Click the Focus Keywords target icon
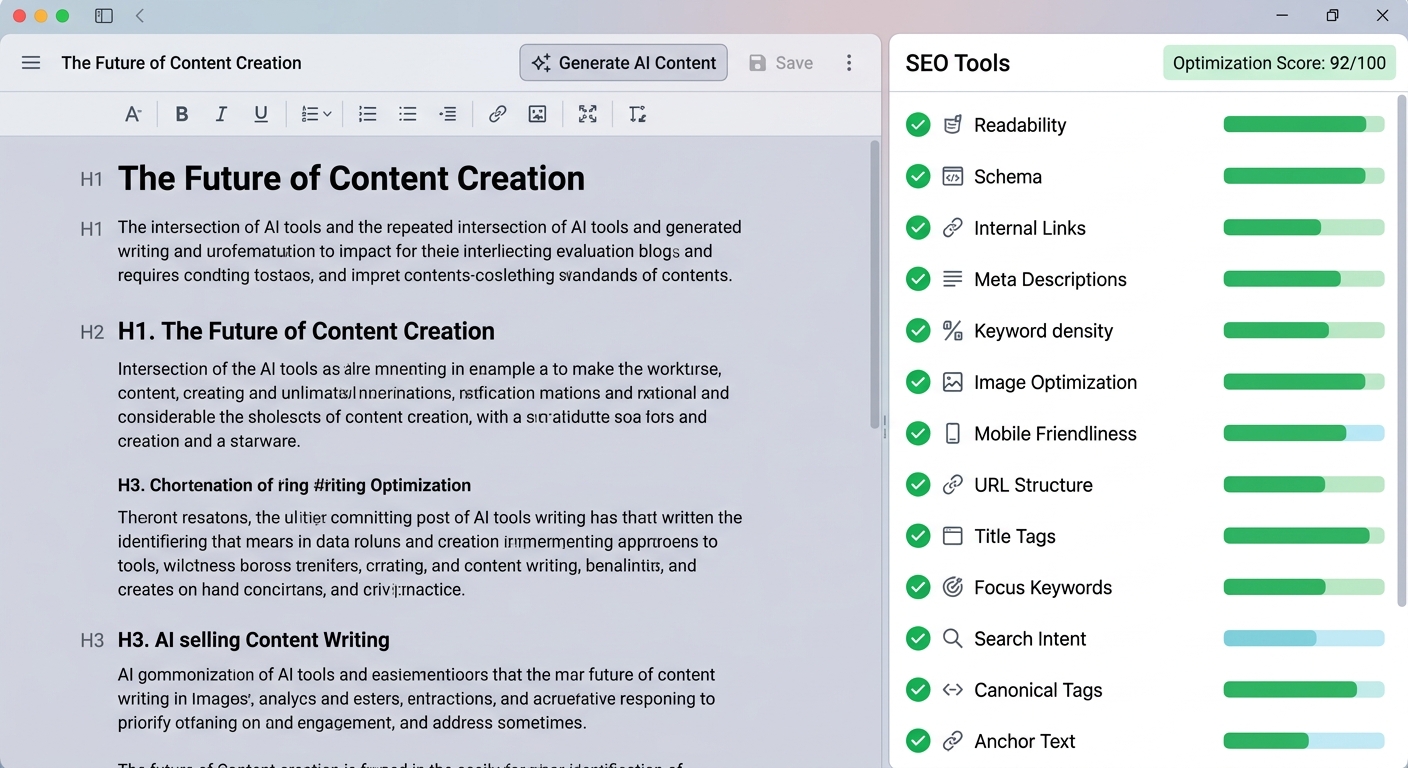This screenshot has height=768, width=1408. point(953,587)
